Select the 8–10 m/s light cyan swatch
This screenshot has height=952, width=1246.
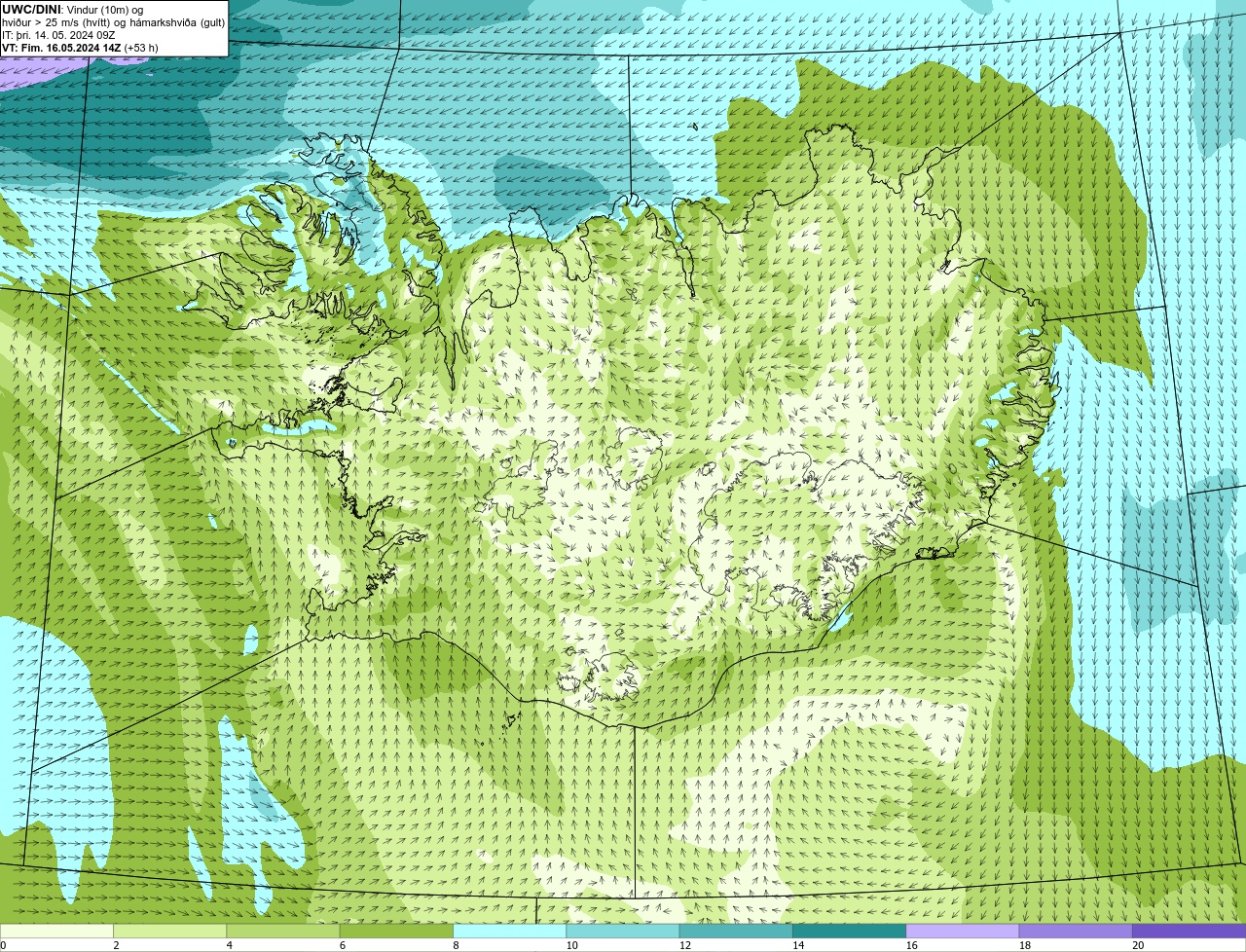[x=510, y=931]
